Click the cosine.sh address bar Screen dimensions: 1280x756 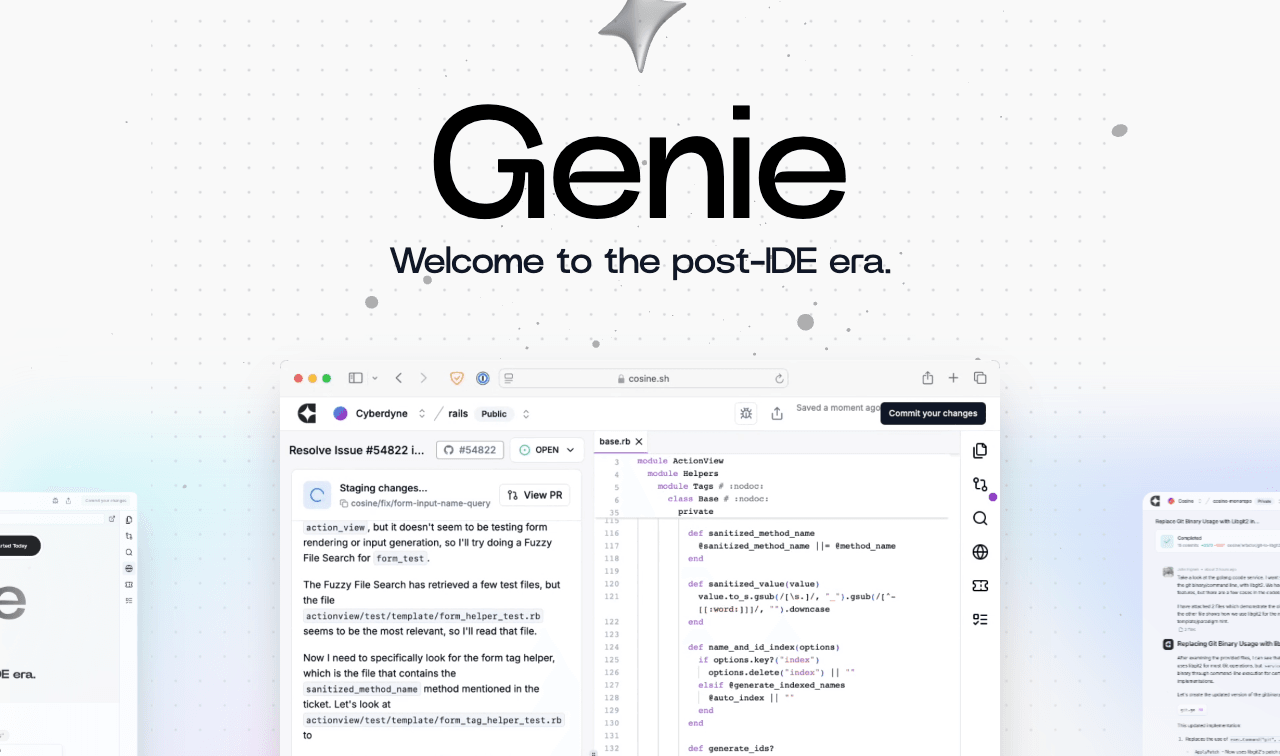coord(643,379)
